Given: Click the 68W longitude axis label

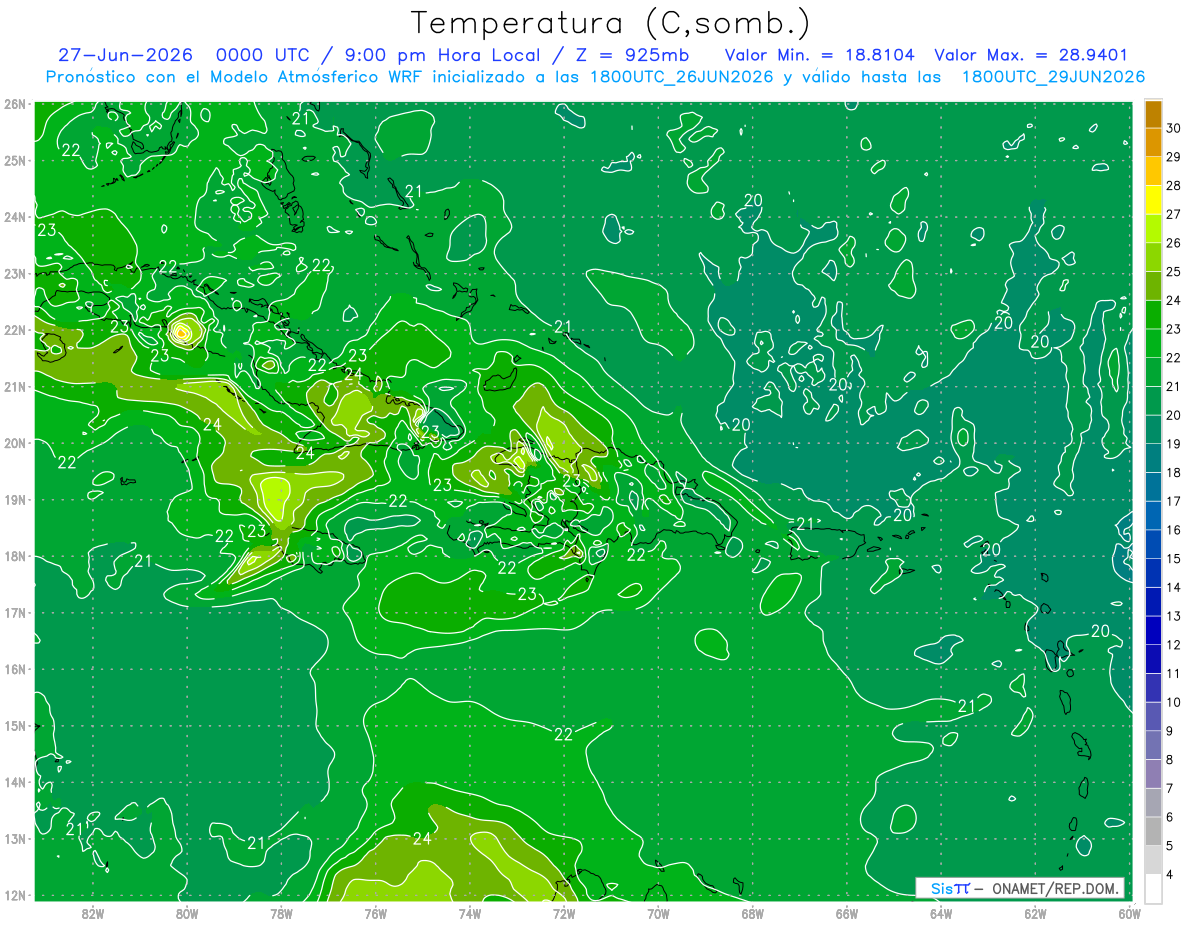Looking at the screenshot, I should tap(752, 913).
